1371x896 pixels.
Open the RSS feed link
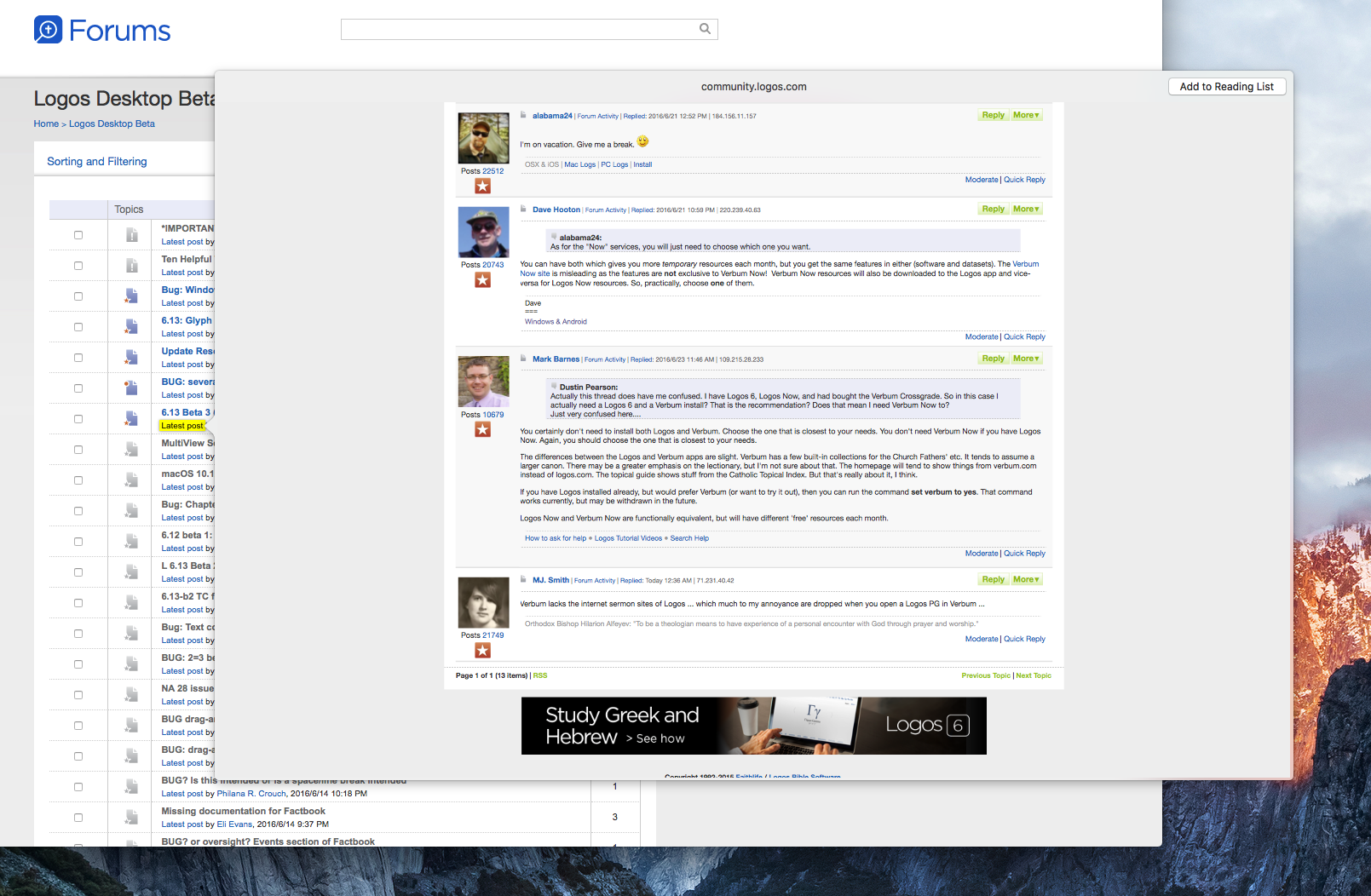[x=540, y=675]
